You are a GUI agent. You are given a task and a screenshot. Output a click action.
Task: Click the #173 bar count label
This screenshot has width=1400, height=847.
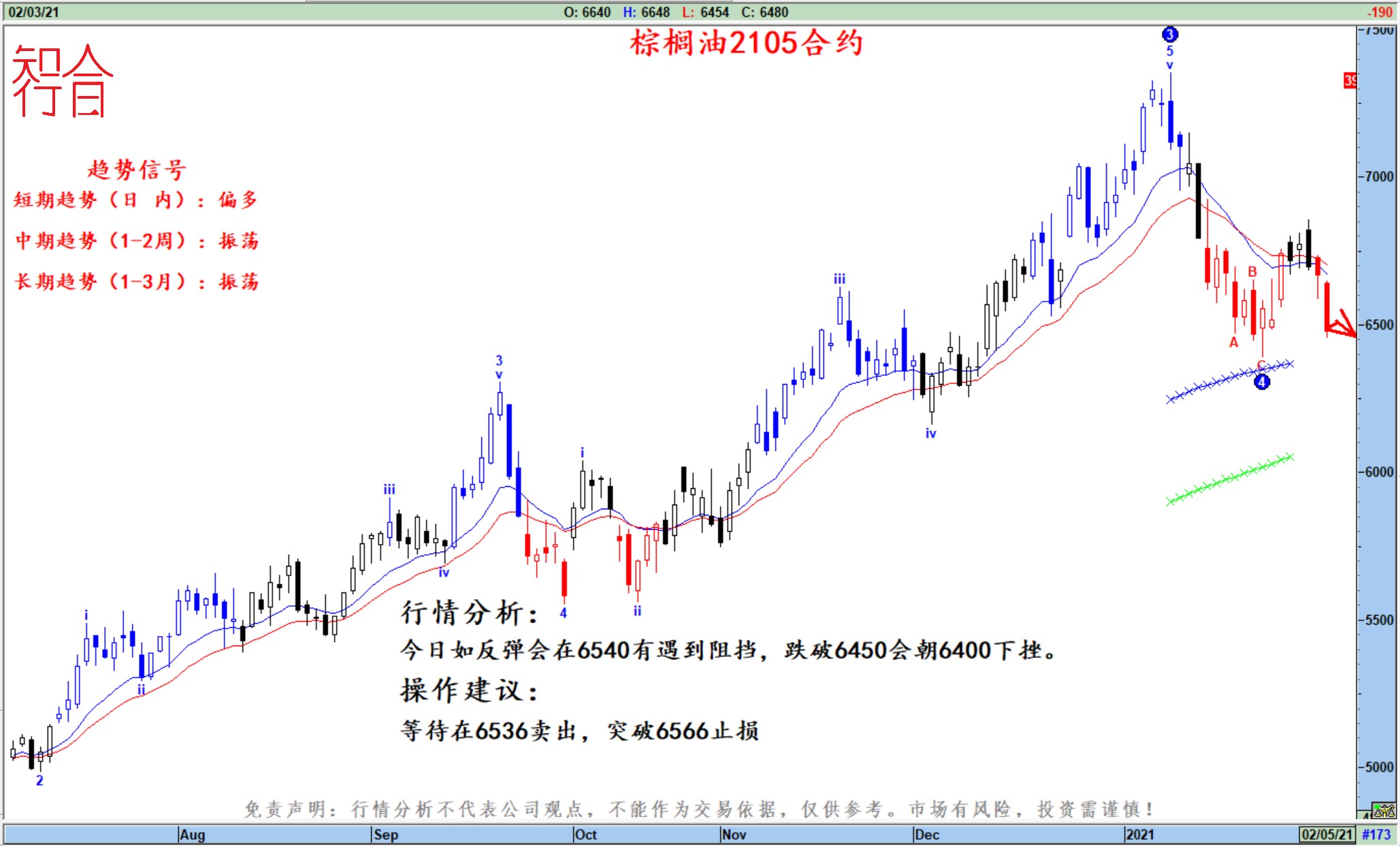tap(1375, 835)
